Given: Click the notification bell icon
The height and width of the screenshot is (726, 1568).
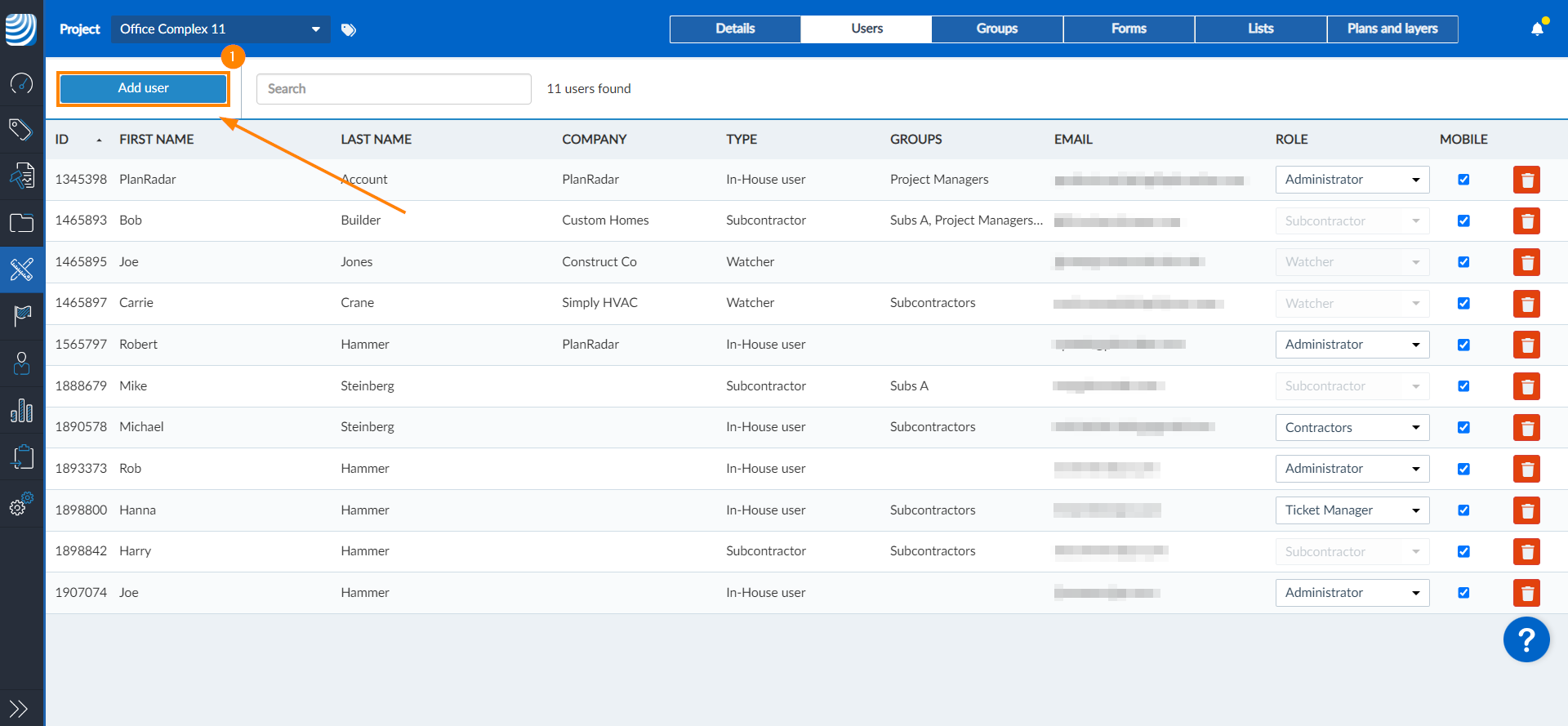Looking at the screenshot, I should (x=1537, y=29).
